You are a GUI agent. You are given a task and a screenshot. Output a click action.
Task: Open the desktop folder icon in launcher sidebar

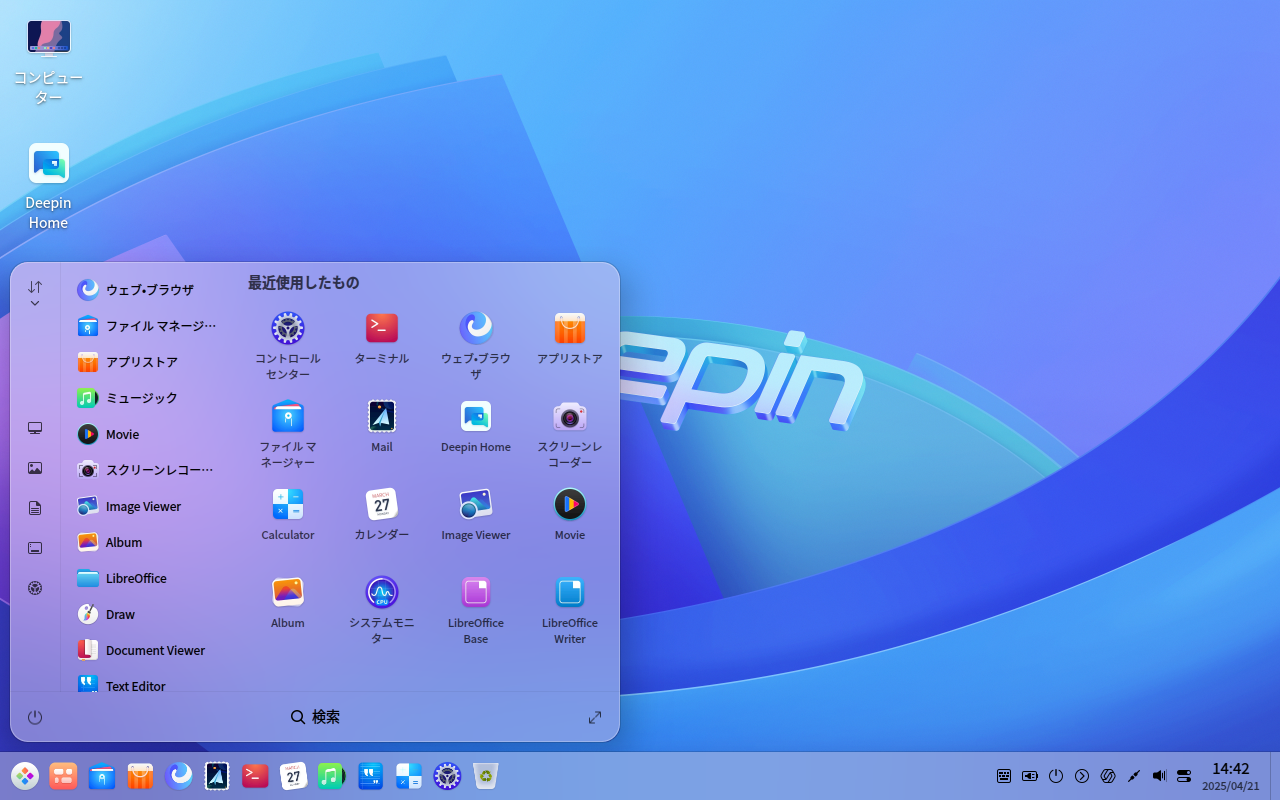point(35,548)
